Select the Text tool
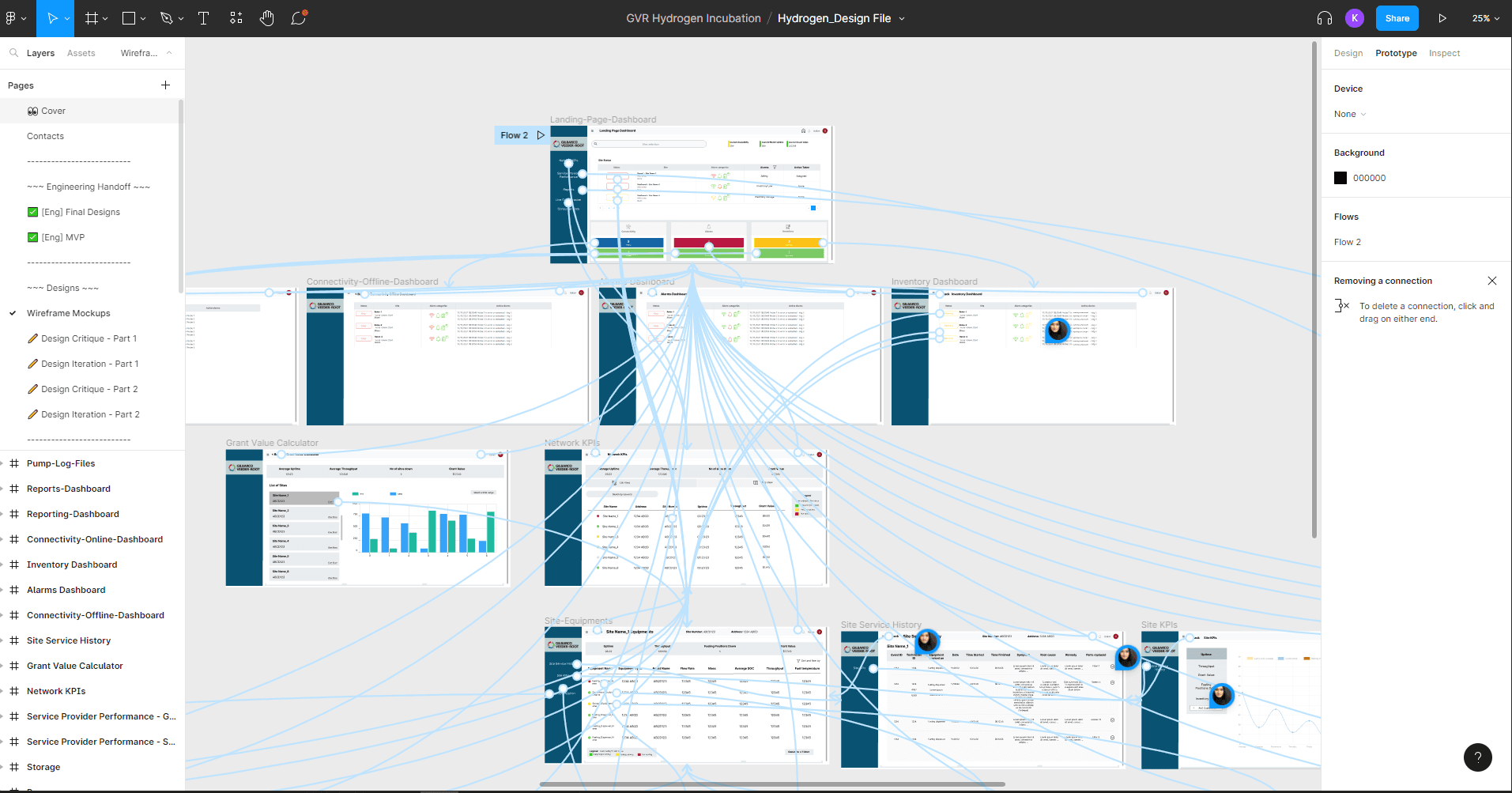This screenshot has height=793, width=1512. (x=203, y=18)
